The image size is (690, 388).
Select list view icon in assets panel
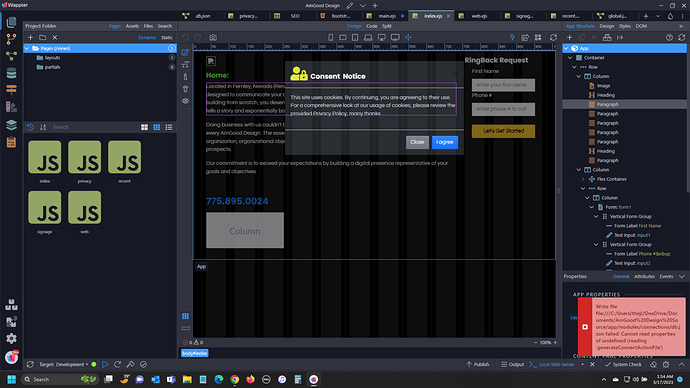[x=169, y=127]
